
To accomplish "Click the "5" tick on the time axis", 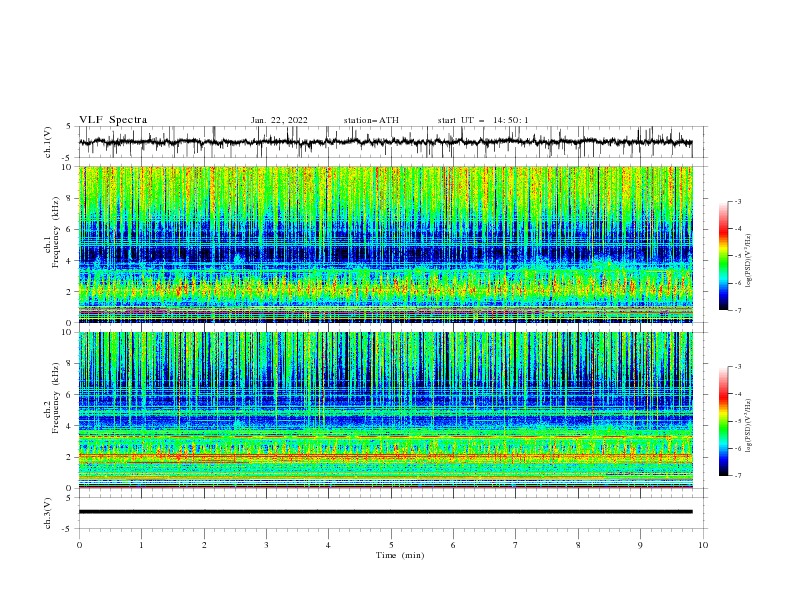I will tap(391, 545).
